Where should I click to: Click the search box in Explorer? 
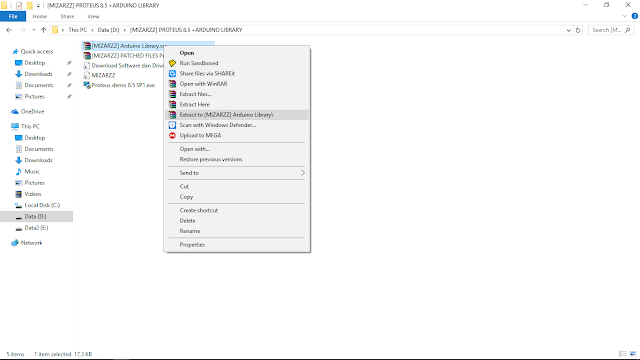[x=611, y=30]
